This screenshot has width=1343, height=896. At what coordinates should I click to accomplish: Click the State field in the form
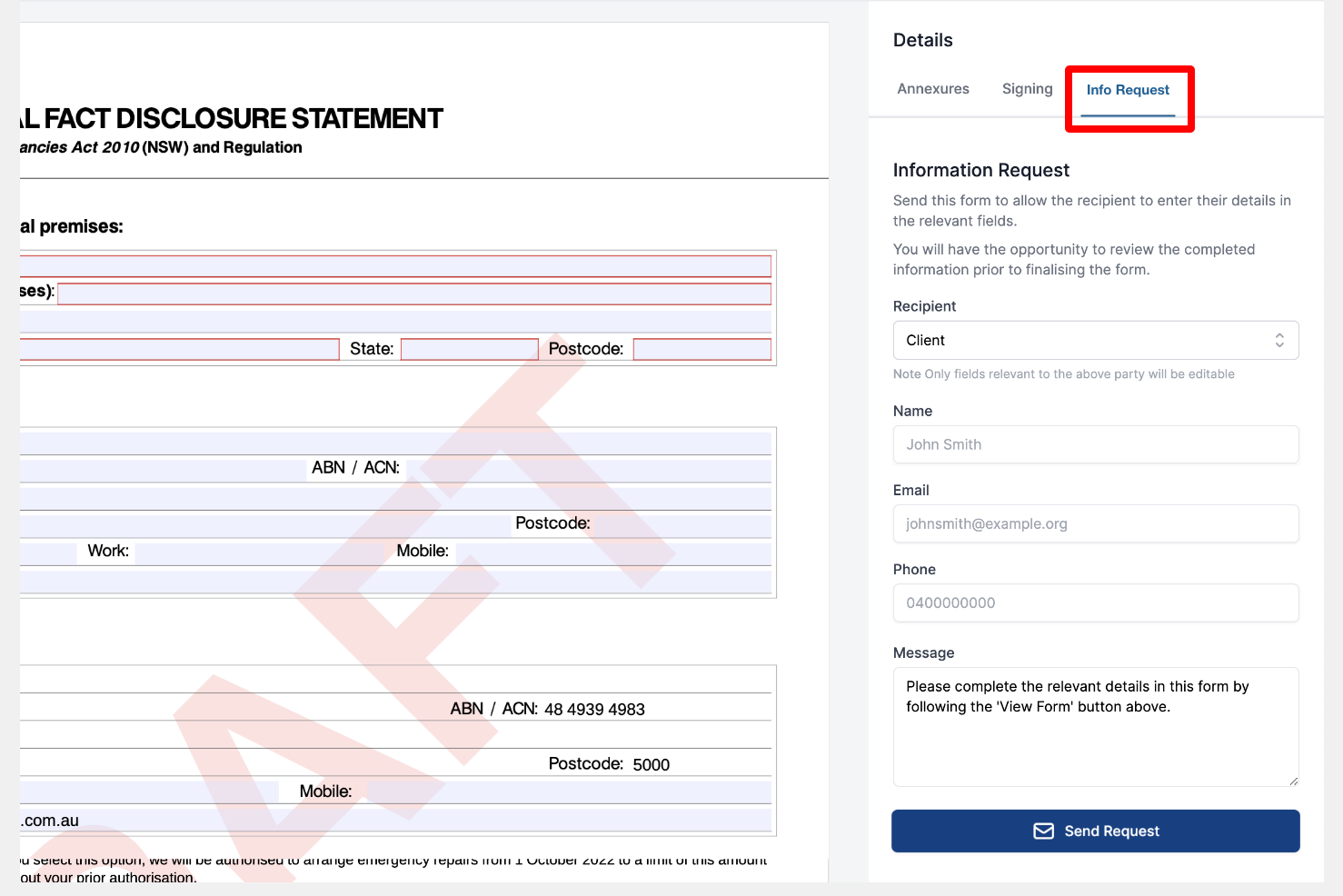click(x=469, y=349)
